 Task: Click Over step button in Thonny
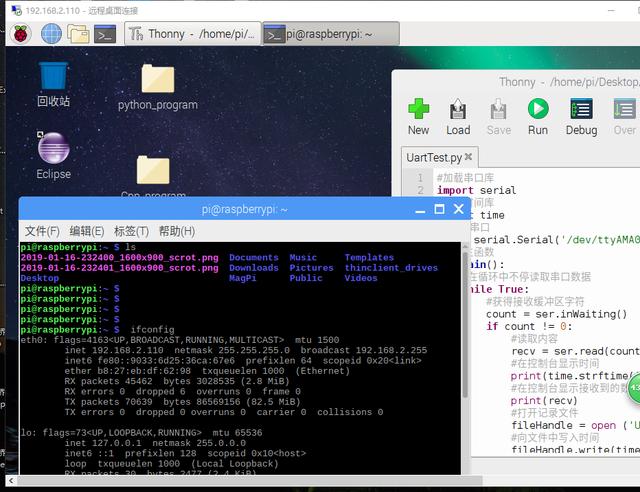pos(624,117)
